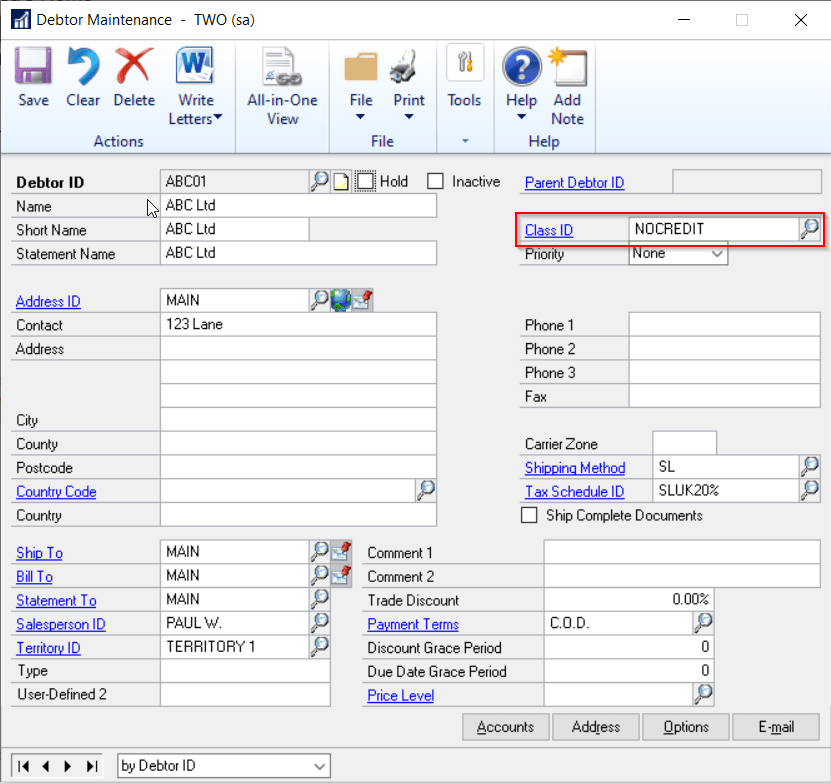This screenshot has height=783, width=831.
Task: Open the 'by Debtor ID' sort dropdown
Action: point(319,766)
